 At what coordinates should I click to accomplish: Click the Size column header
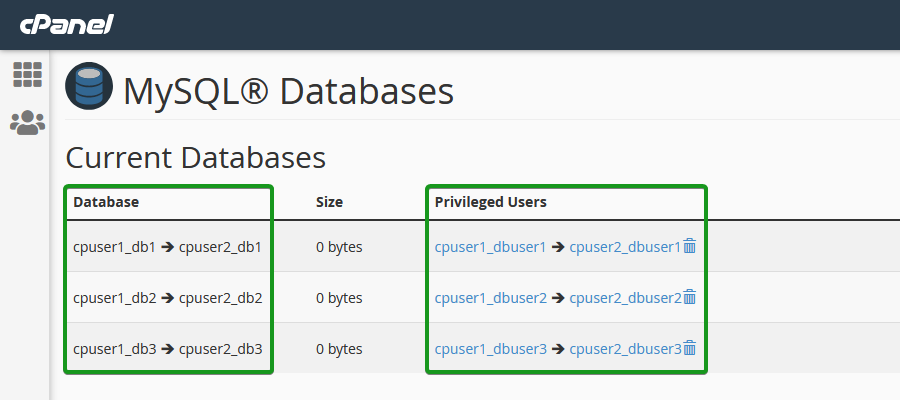[x=329, y=202]
